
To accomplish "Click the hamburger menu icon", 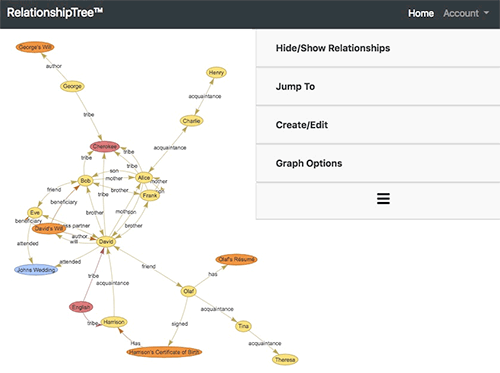I will [x=383, y=199].
